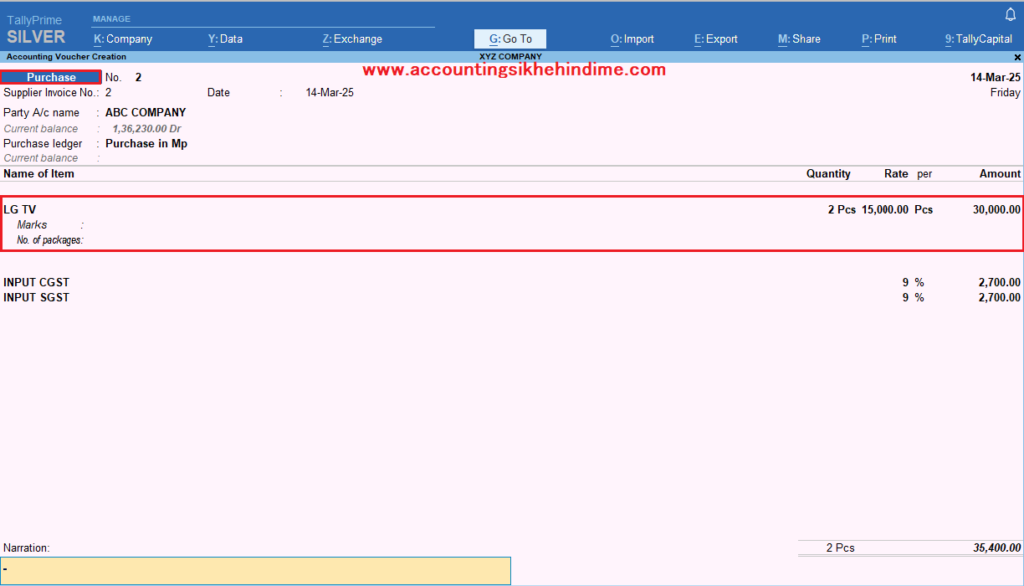Image resolution: width=1024 pixels, height=586 pixels.
Task: Click the MANAGE section label
Action: (x=112, y=19)
